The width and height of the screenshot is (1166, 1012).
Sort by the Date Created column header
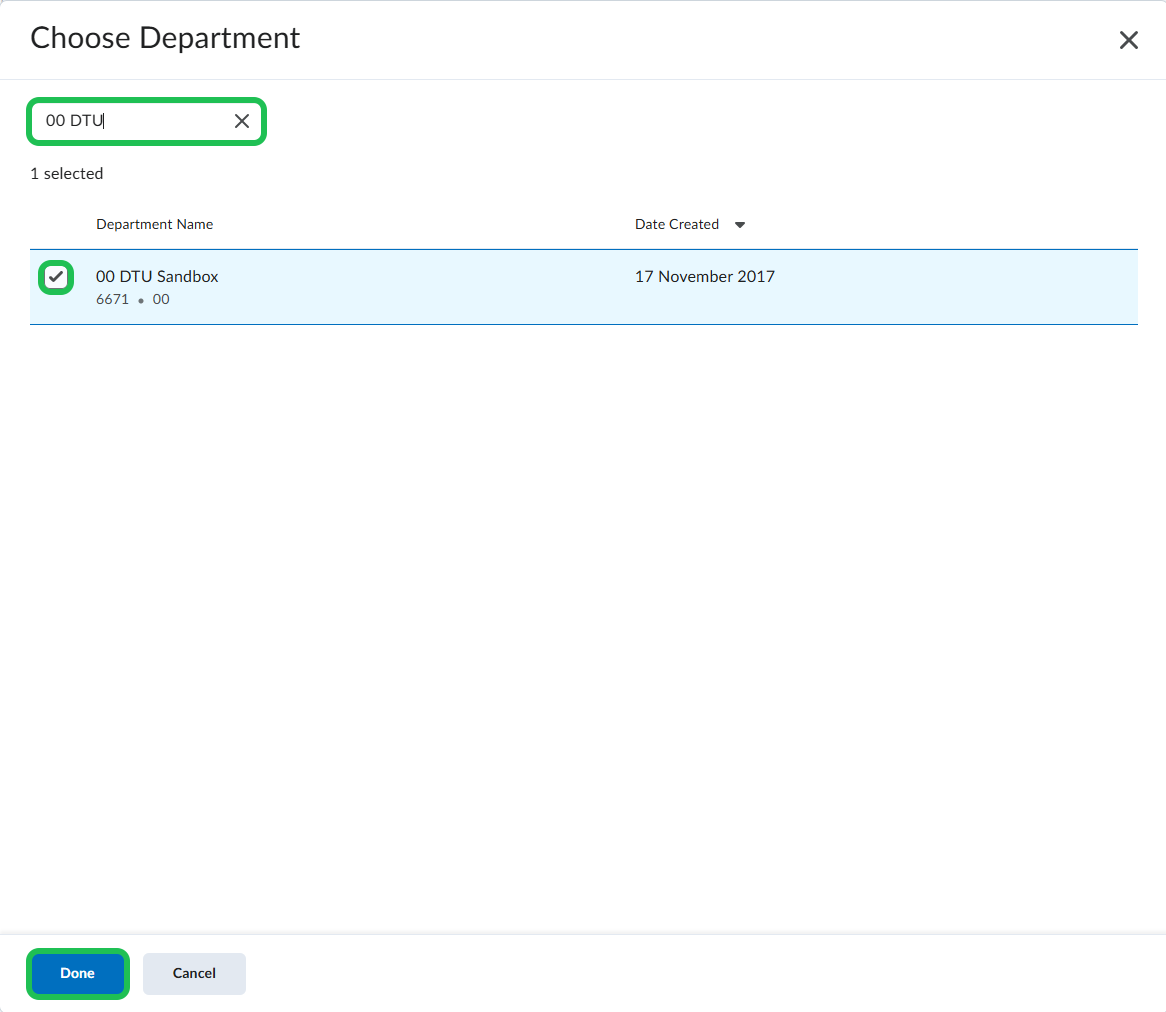point(677,224)
